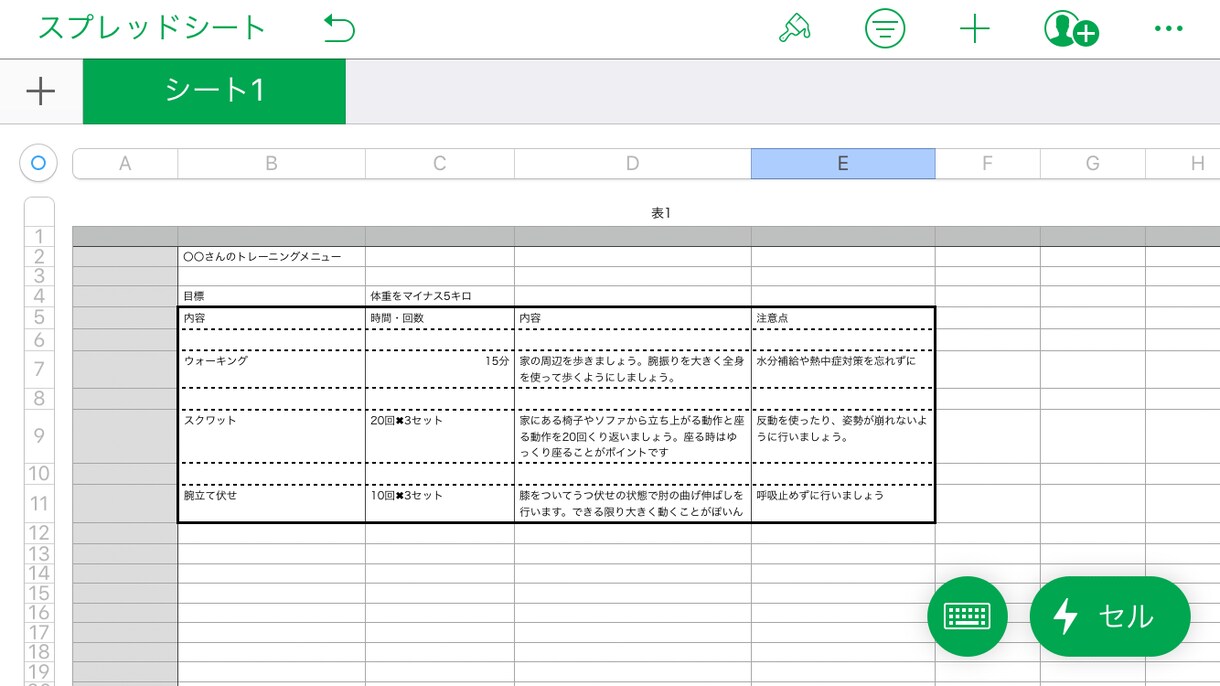1220x686 pixels.
Task: Select the 目標 cell
Action: (271, 297)
